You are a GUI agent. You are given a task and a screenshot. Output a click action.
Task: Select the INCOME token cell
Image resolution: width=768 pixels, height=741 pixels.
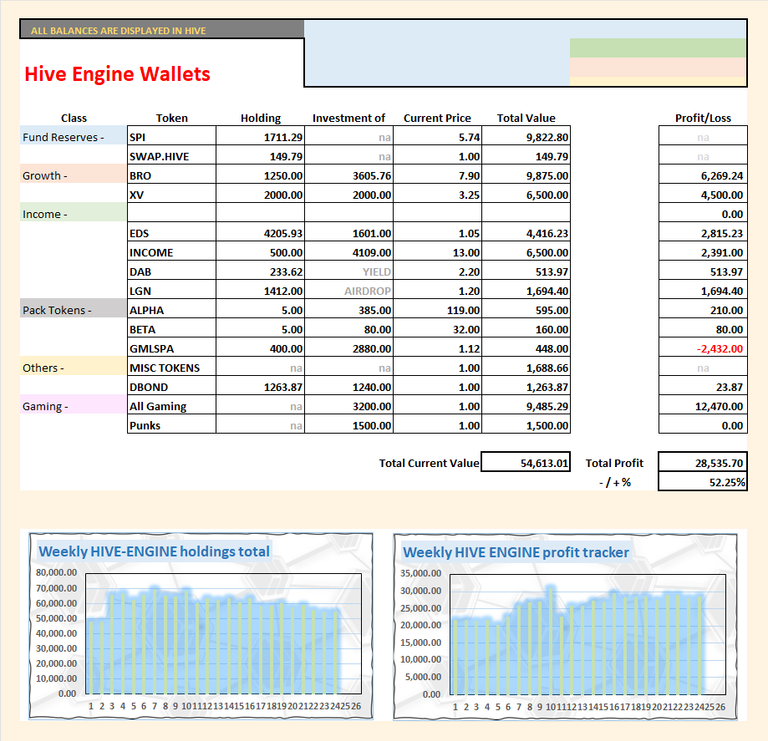(171, 251)
